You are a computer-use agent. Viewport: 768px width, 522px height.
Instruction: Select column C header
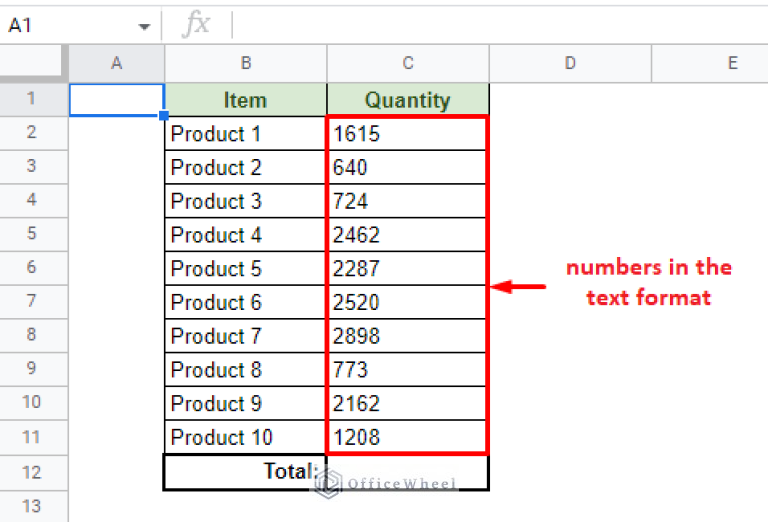[x=408, y=64]
